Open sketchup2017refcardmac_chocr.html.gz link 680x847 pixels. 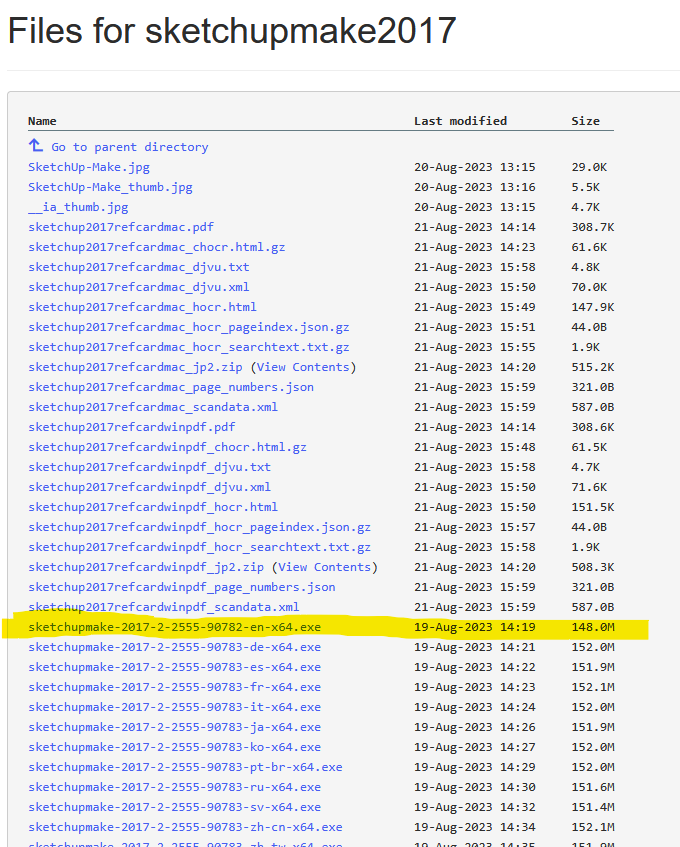pyautogui.click(x=157, y=247)
